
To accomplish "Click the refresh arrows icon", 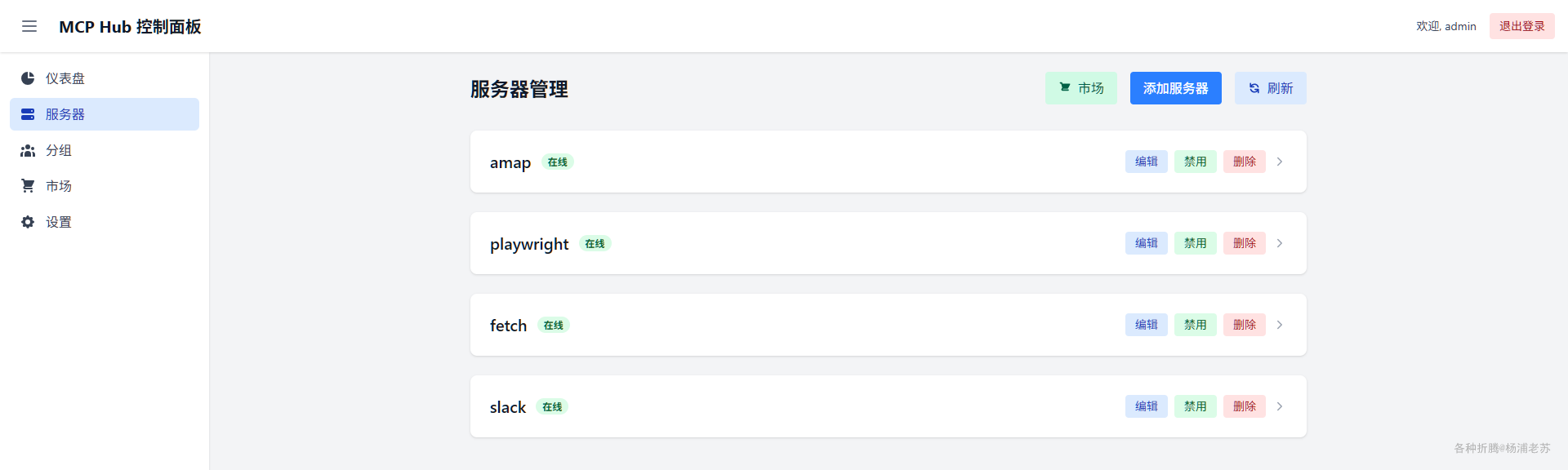I will point(1254,88).
